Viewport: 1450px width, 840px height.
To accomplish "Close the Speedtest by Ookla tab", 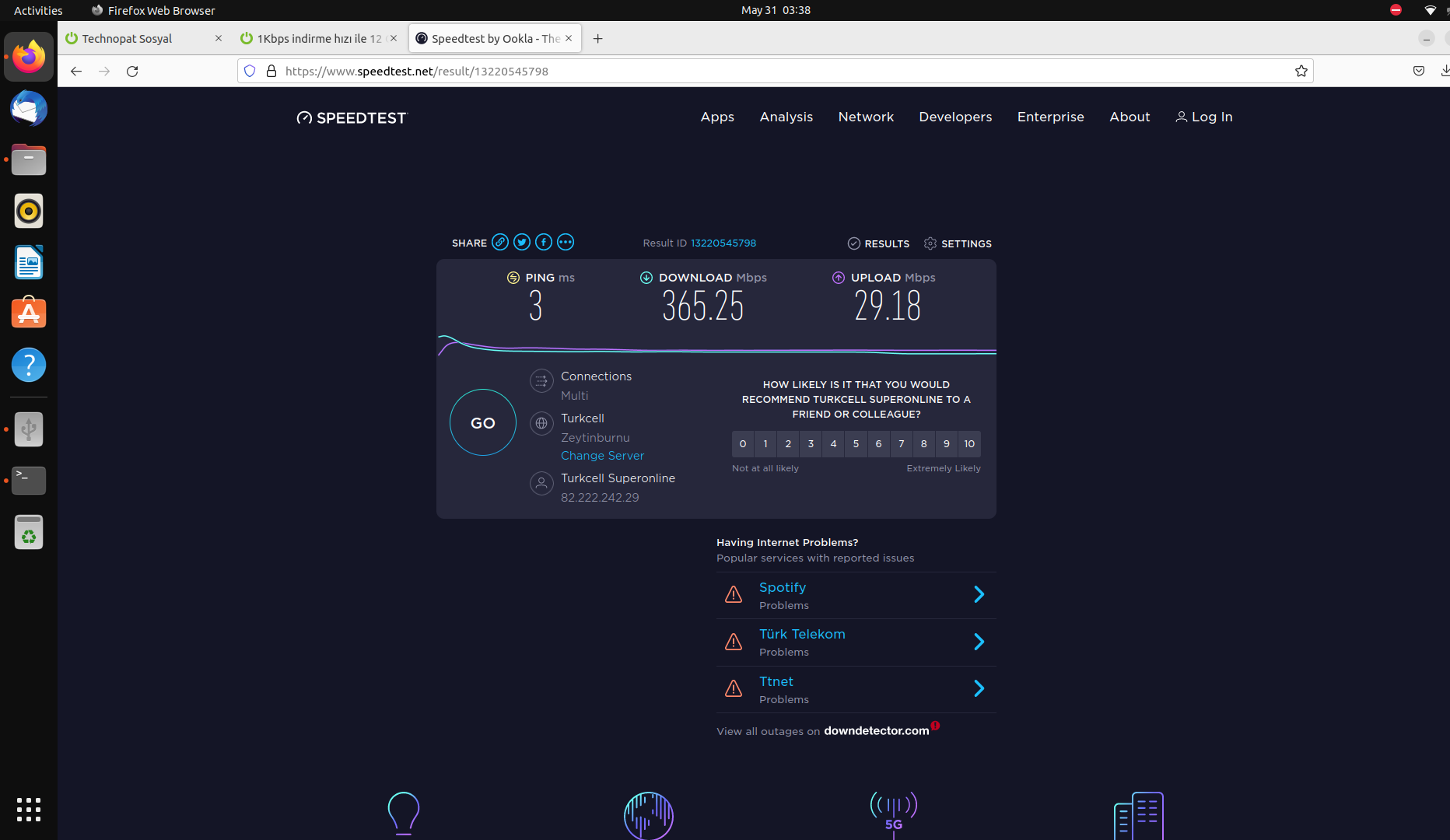I will click(569, 38).
